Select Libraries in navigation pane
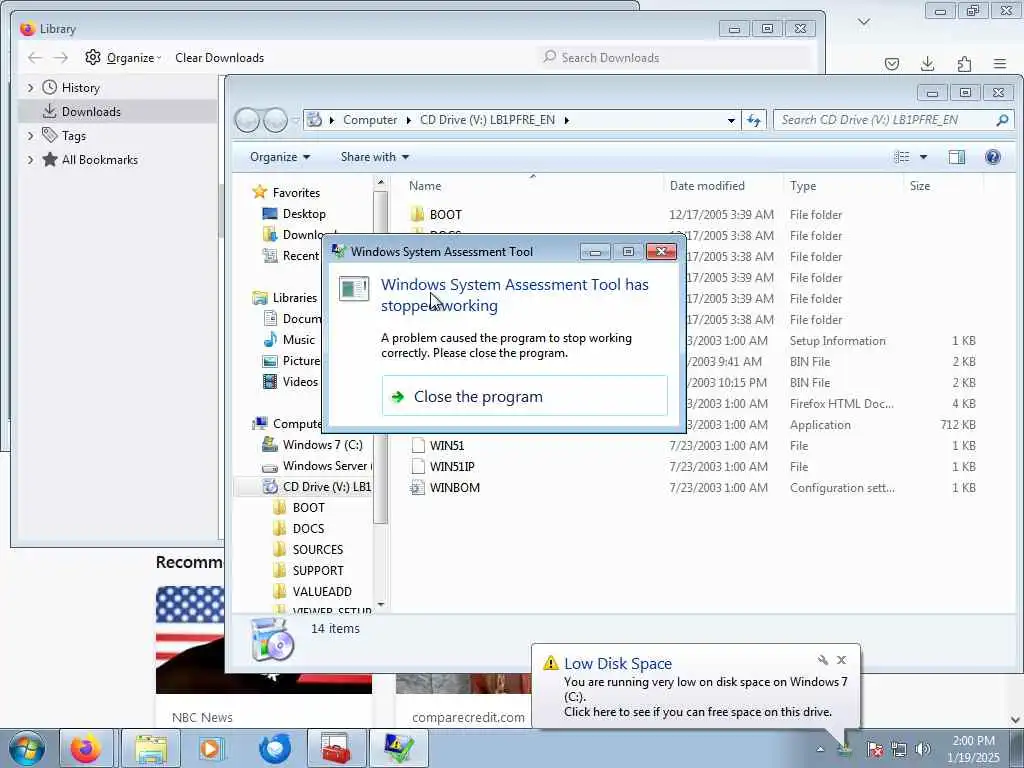Screen dimensions: 1024x768 coord(295,298)
